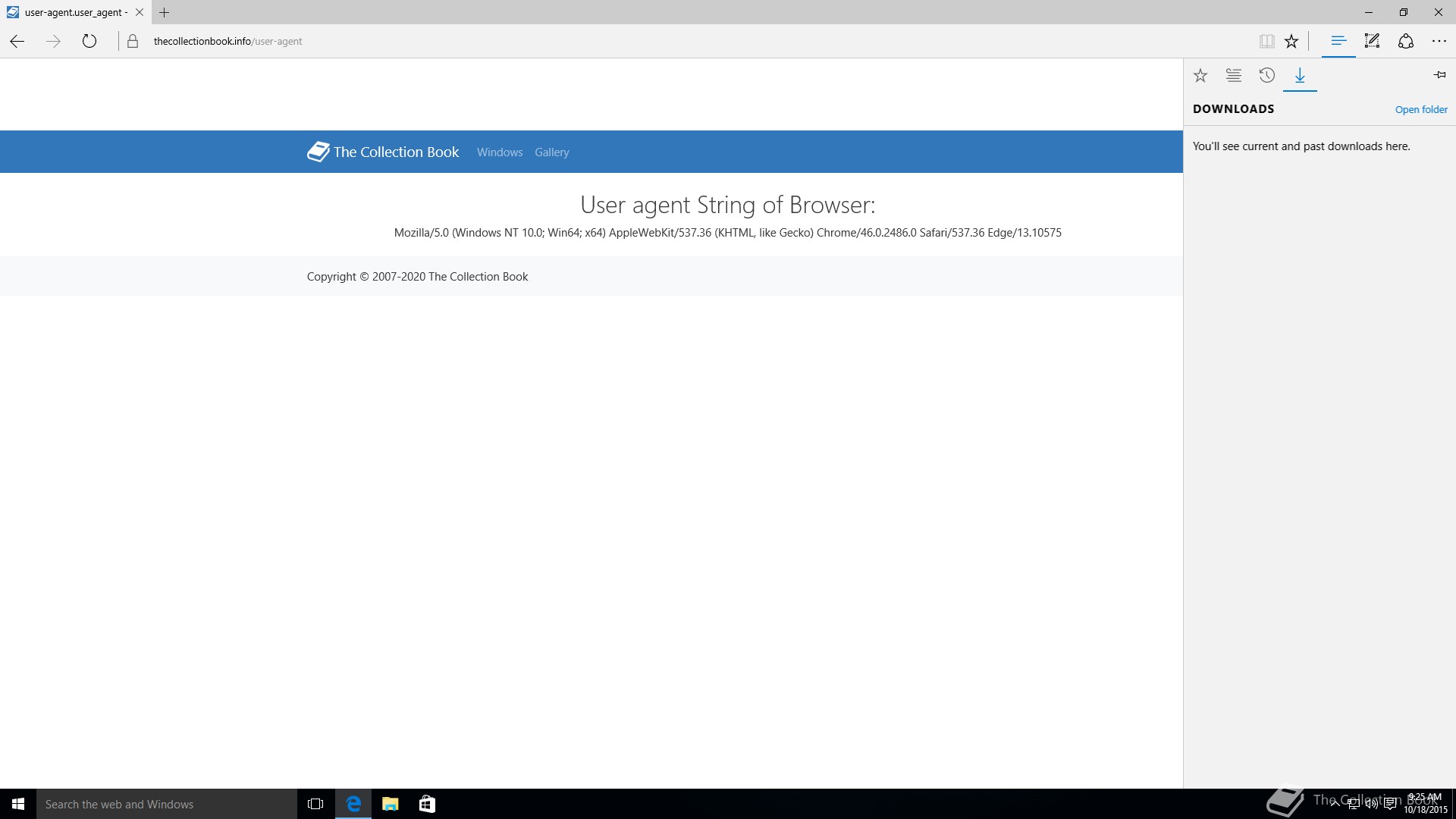Select the Downloads tab in Hub
Viewport: 1456px width, 819px height.
tap(1300, 75)
